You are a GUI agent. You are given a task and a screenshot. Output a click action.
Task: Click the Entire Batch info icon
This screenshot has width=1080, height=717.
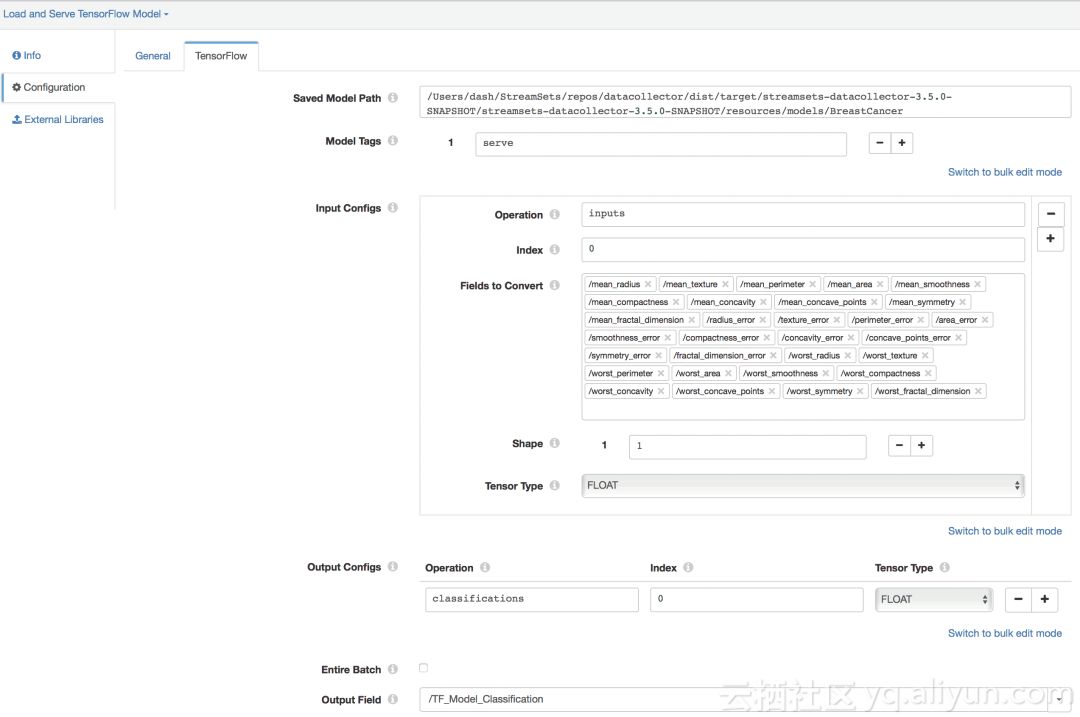tap(393, 669)
